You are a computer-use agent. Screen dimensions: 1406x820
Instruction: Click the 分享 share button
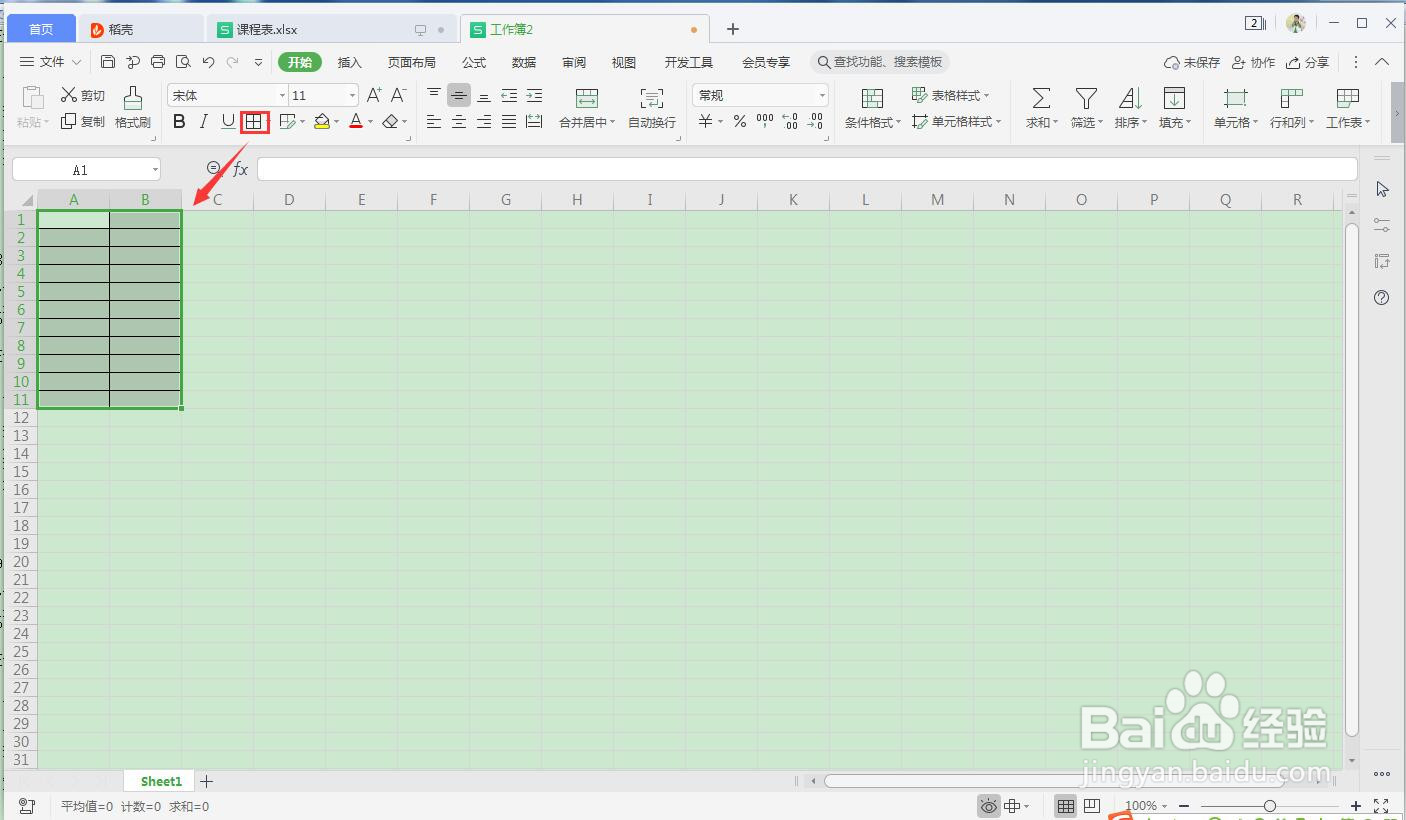click(x=1308, y=61)
